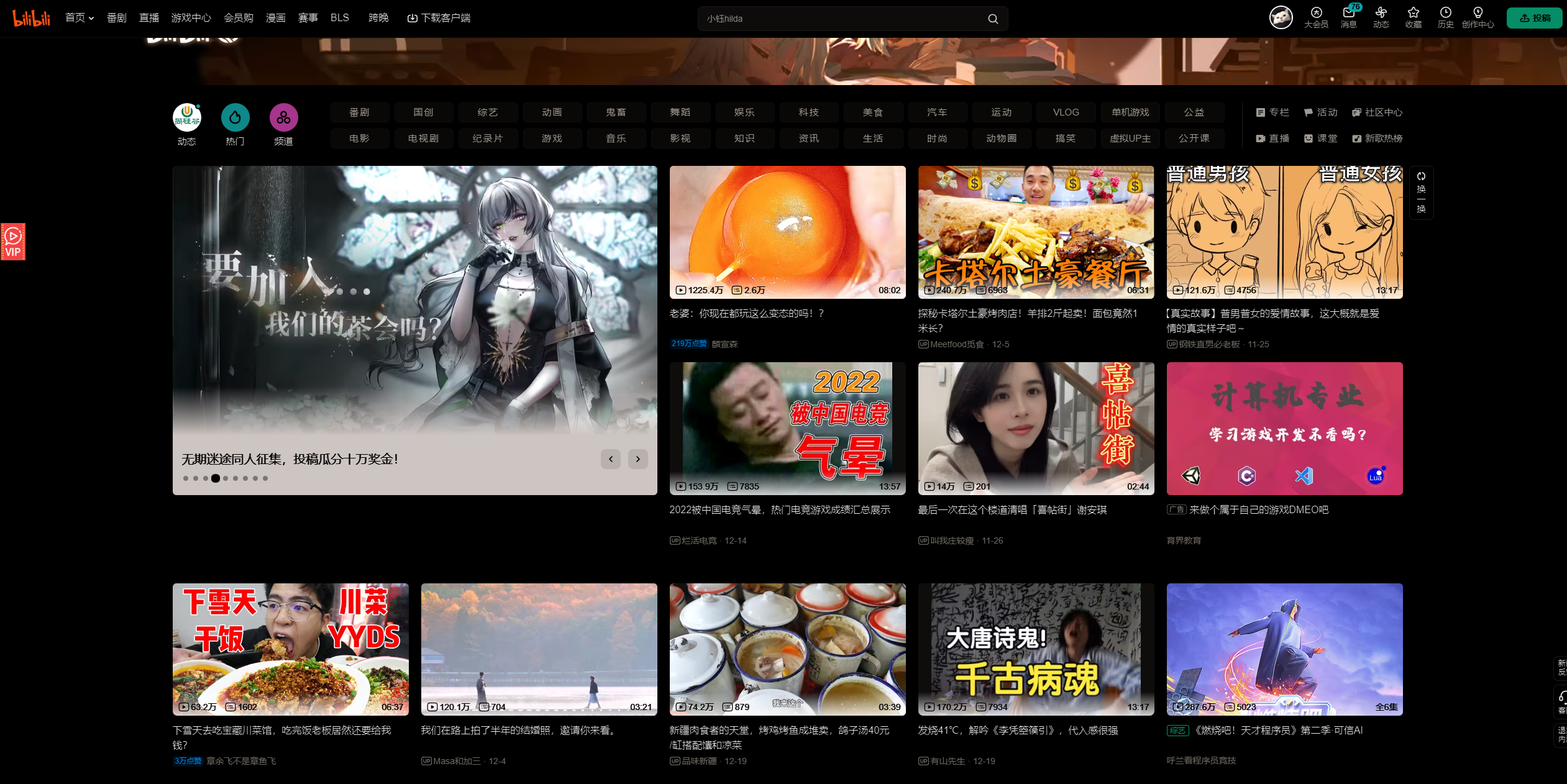Open the 频道 channels icon
Screen dimensions: 1567x784
point(283,118)
